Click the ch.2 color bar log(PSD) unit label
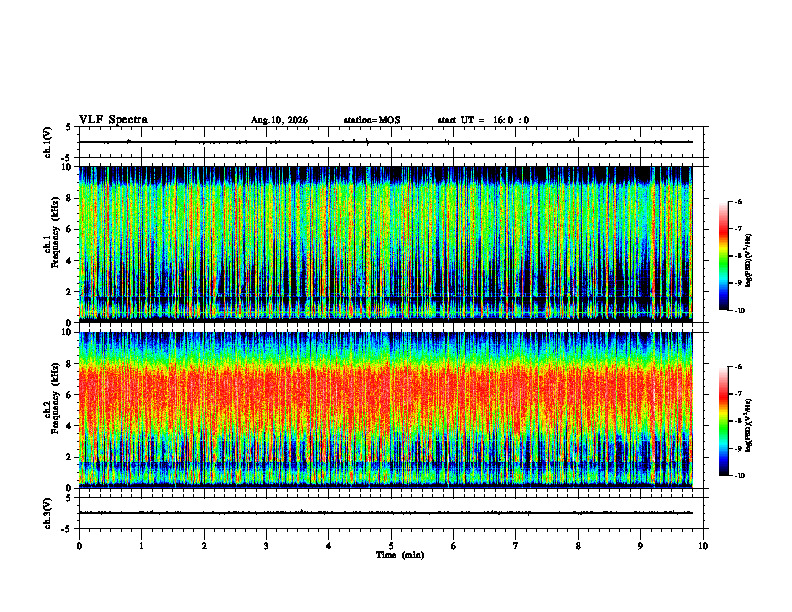Screen dimensions: 792x612 [749, 425]
